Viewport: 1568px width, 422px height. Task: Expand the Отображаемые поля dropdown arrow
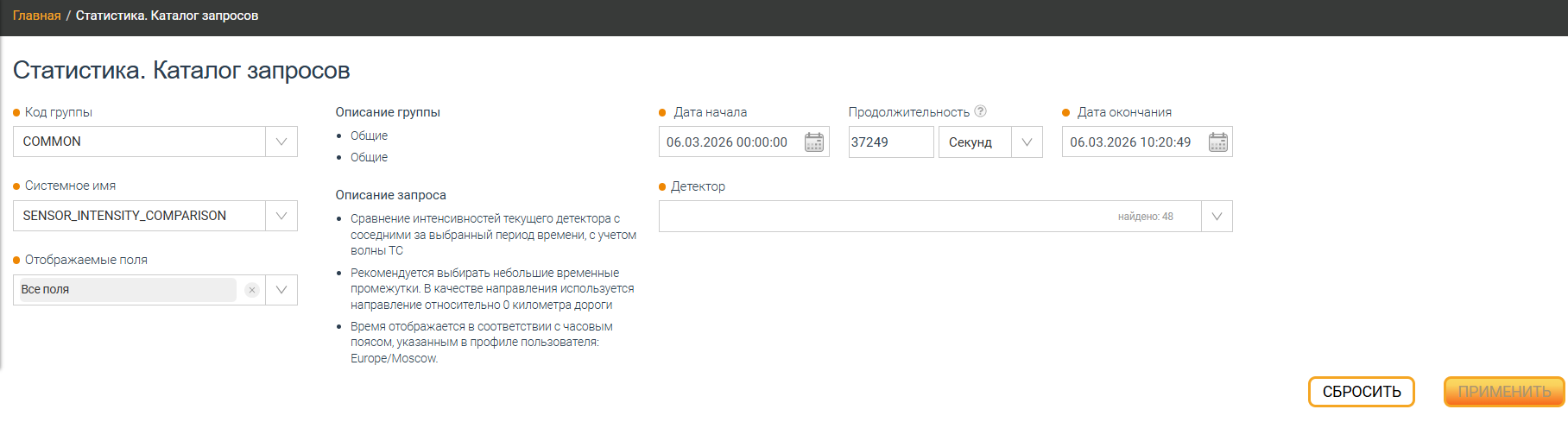tap(281, 290)
